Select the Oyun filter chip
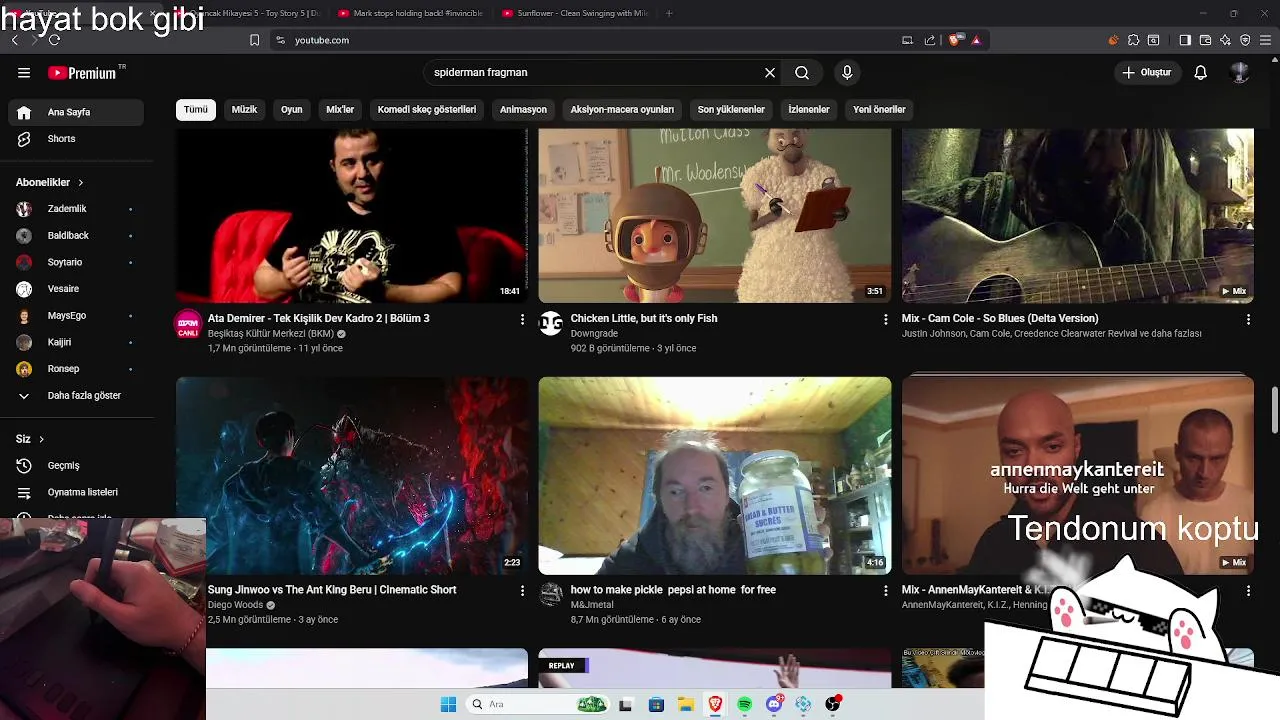1280x720 pixels. 292,110
